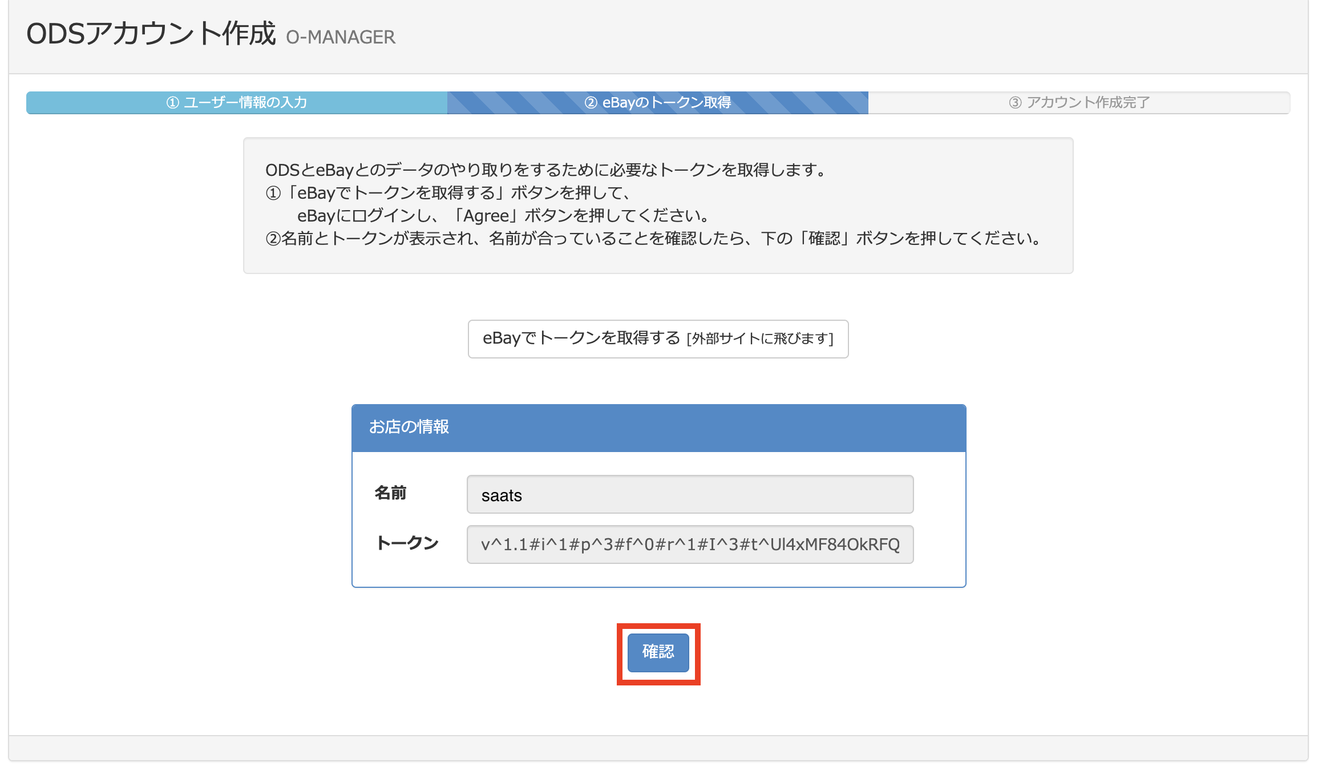Click the first instruction line about ODSとeBay
Image resolution: width=1326 pixels, height=783 pixels.
click(545, 170)
